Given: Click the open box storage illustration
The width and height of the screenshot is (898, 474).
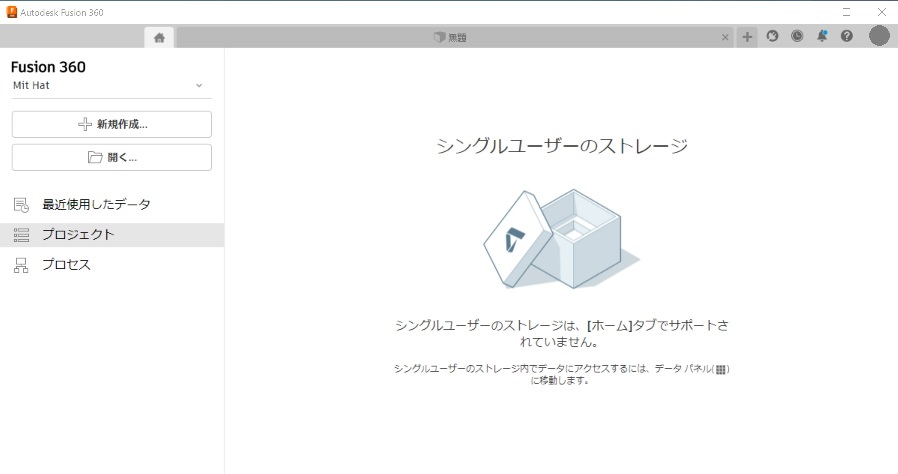Looking at the screenshot, I should (x=561, y=239).
